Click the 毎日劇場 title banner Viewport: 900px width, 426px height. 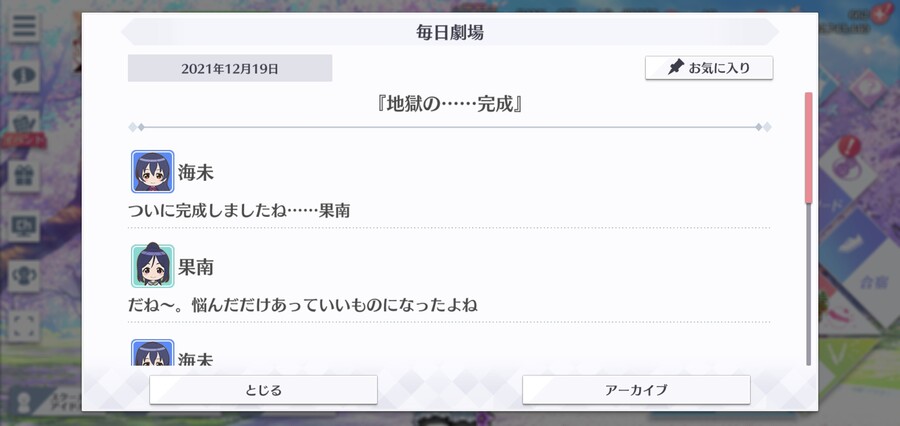[449, 32]
